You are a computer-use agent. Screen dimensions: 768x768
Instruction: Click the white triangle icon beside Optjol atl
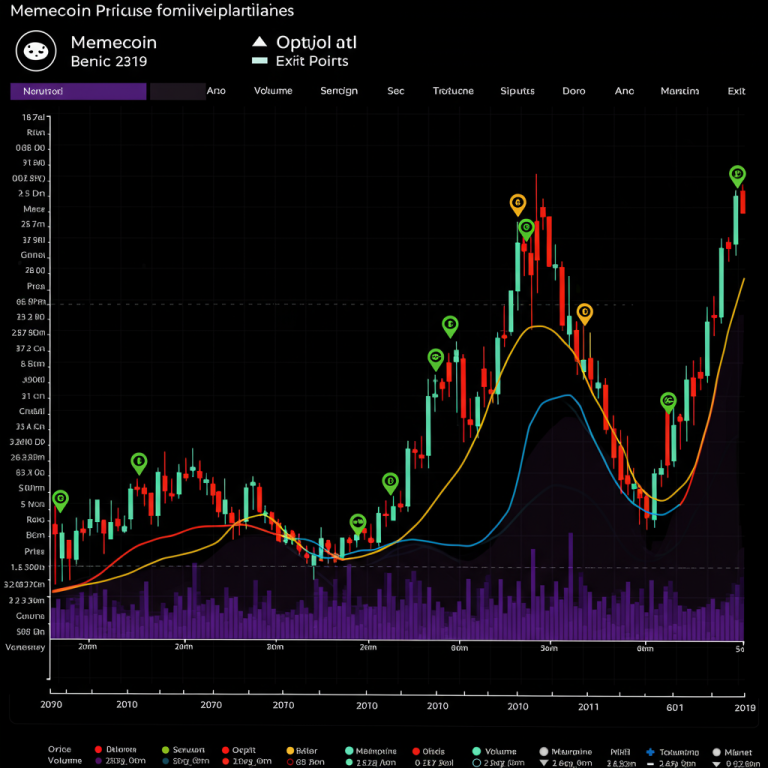coord(260,42)
